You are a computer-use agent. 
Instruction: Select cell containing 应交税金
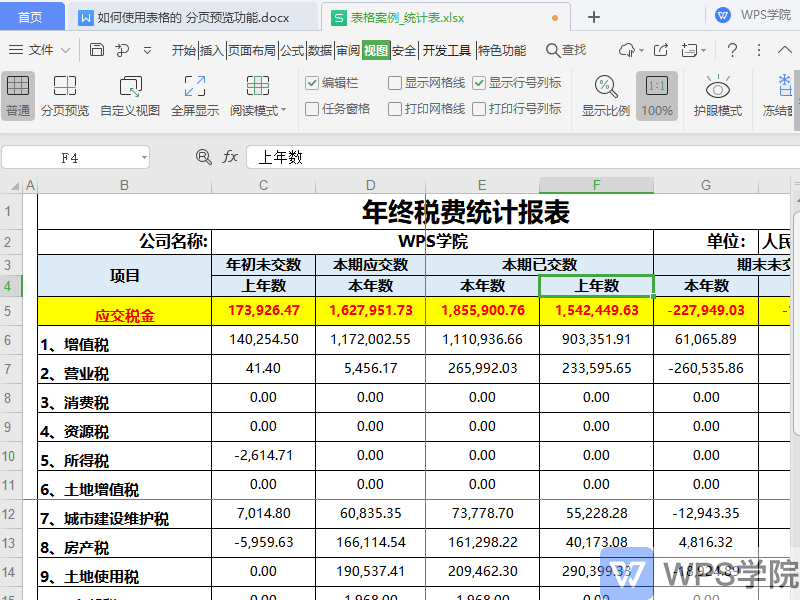124,311
